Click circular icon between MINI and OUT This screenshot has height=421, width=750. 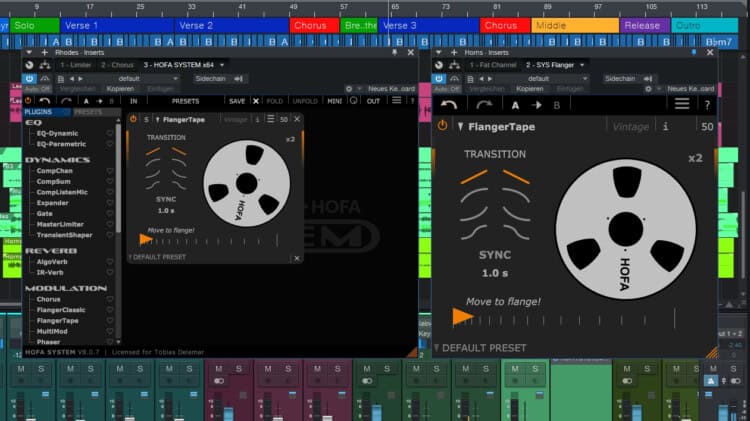pos(353,100)
